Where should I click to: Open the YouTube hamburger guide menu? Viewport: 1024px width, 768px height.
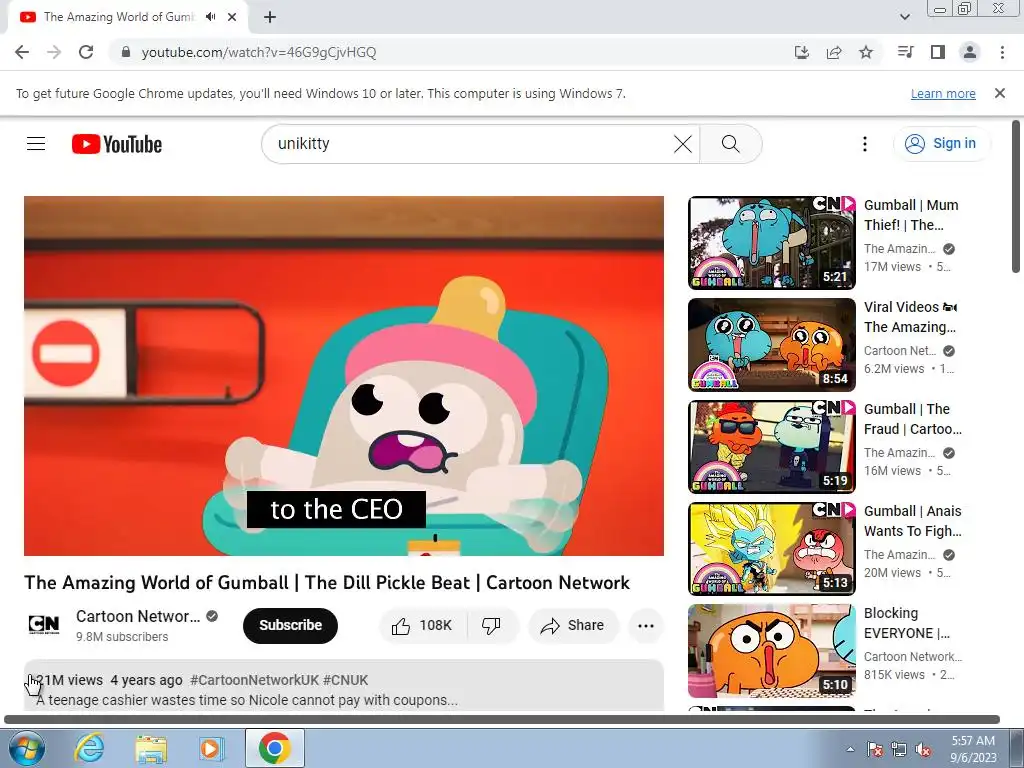(x=36, y=144)
